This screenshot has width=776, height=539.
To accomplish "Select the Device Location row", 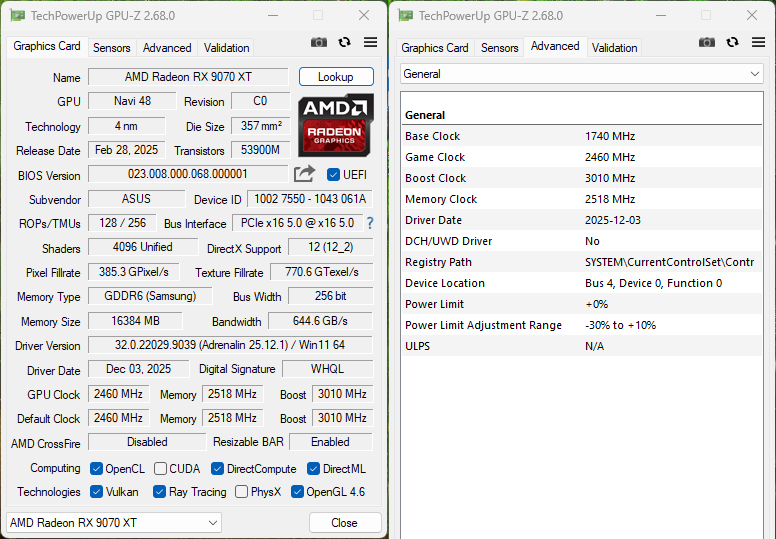I will (x=582, y=283).
